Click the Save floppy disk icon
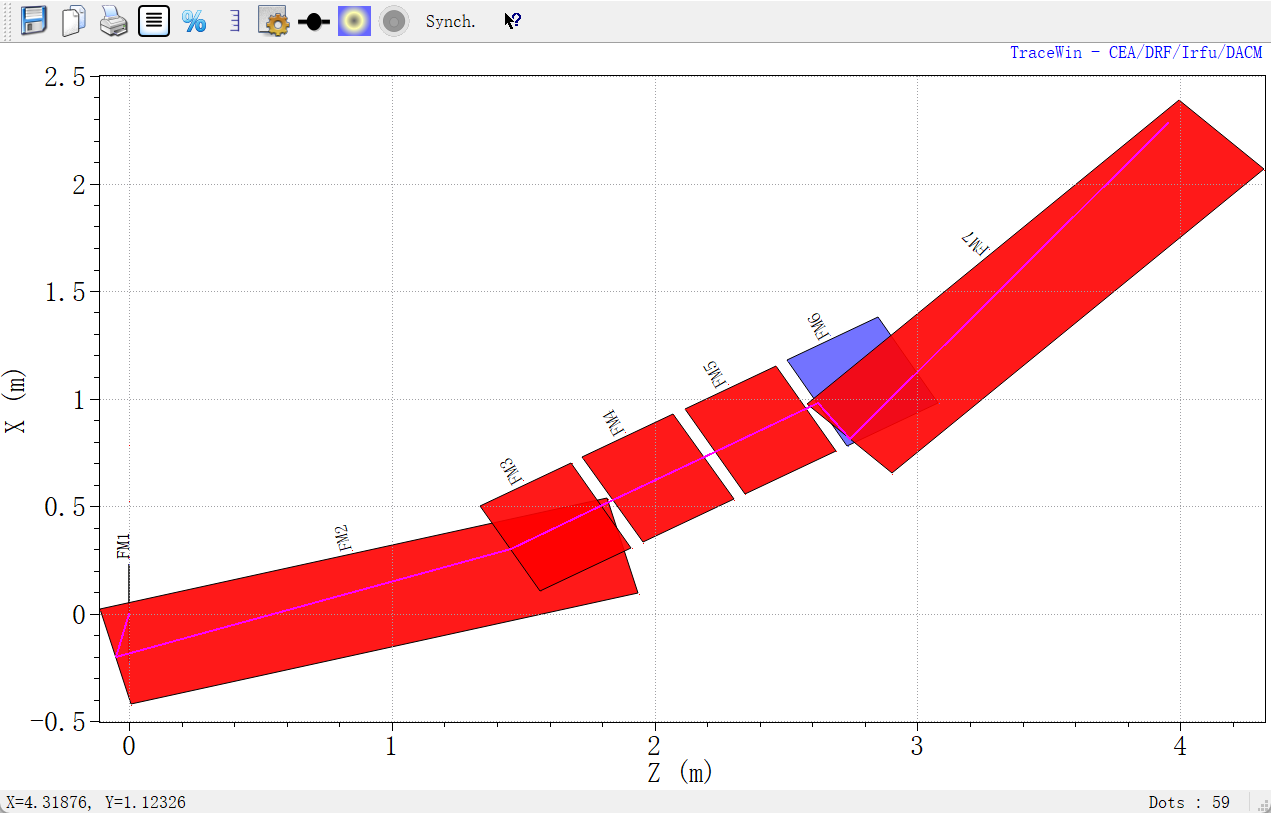 click(34, 21)
